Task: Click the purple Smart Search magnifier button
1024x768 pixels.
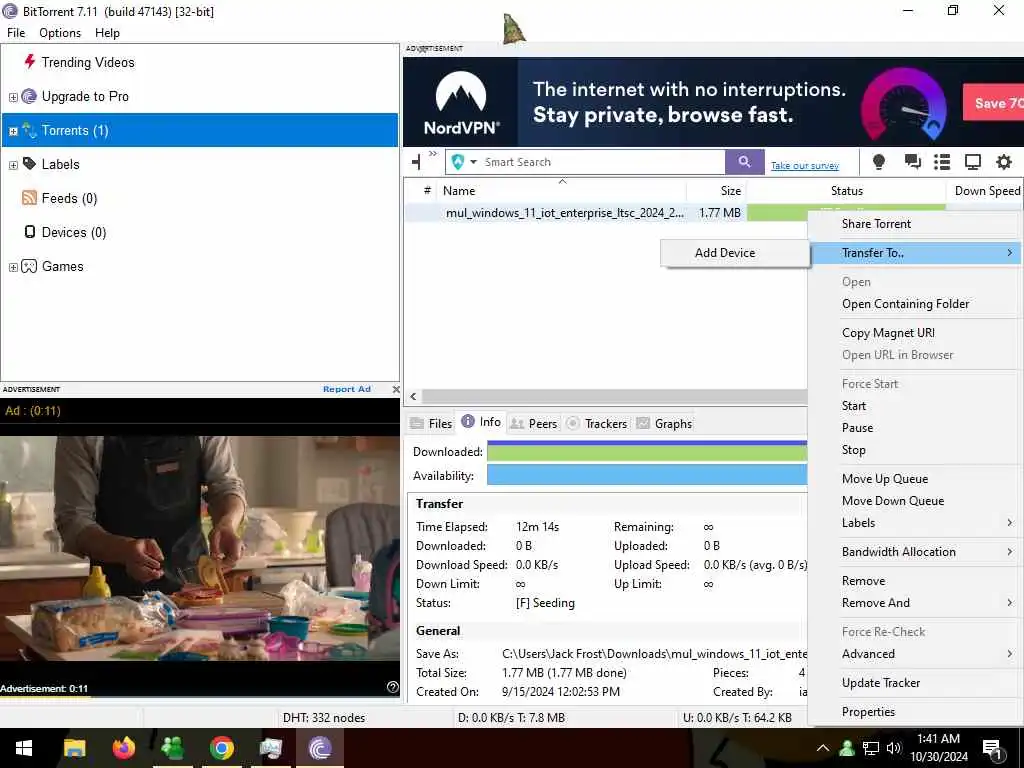Action: [x=744, y=161]
